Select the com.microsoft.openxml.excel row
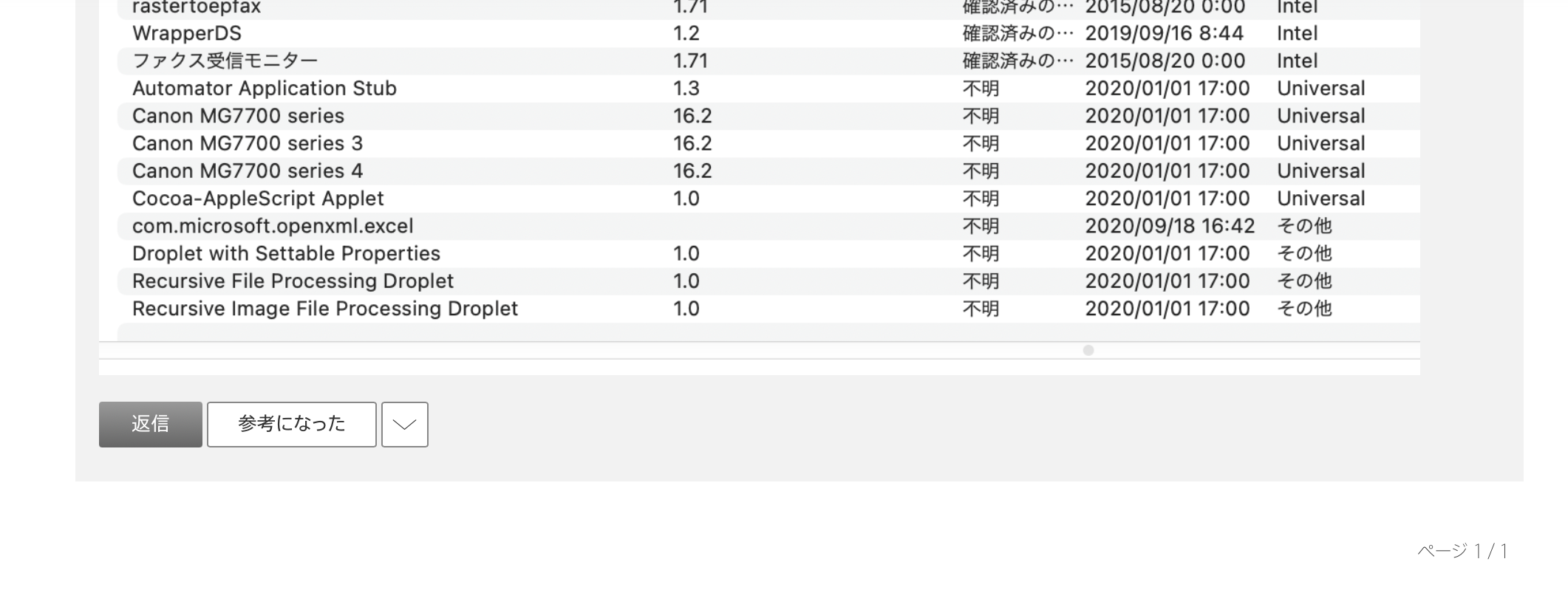Screen dimensions: 1568x604 point(273,226)
